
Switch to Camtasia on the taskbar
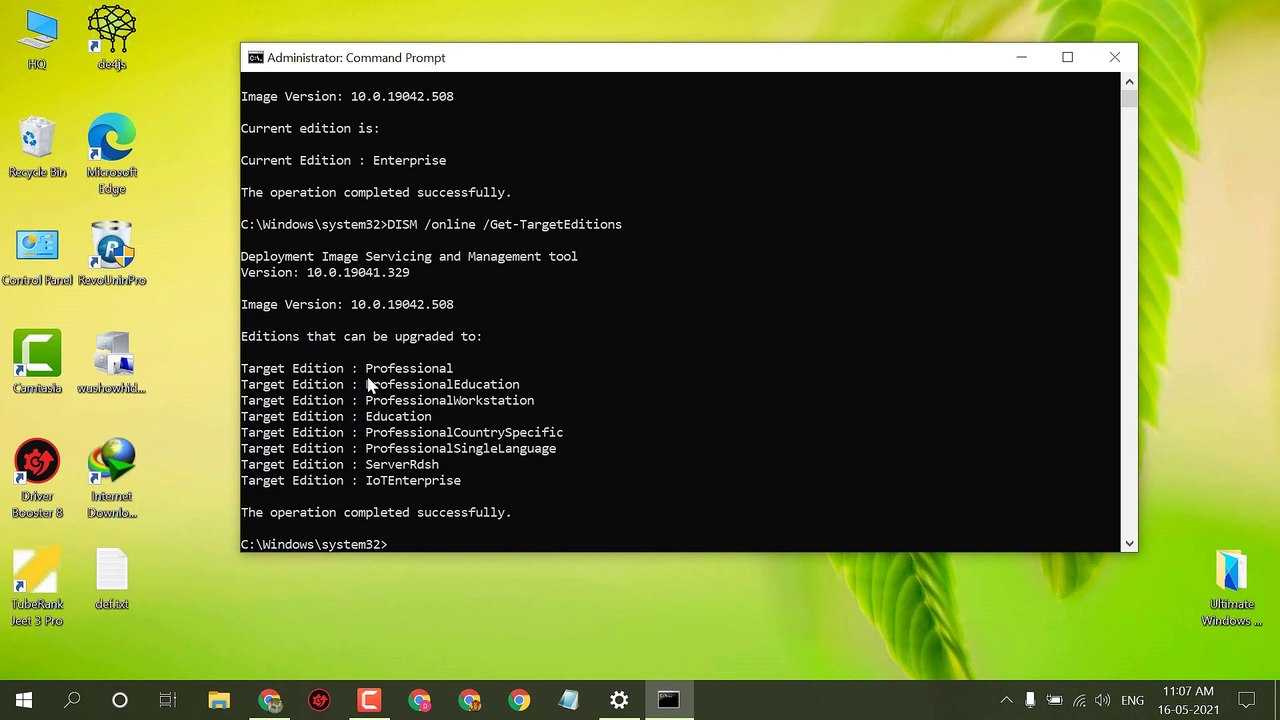tap(369, 700)
